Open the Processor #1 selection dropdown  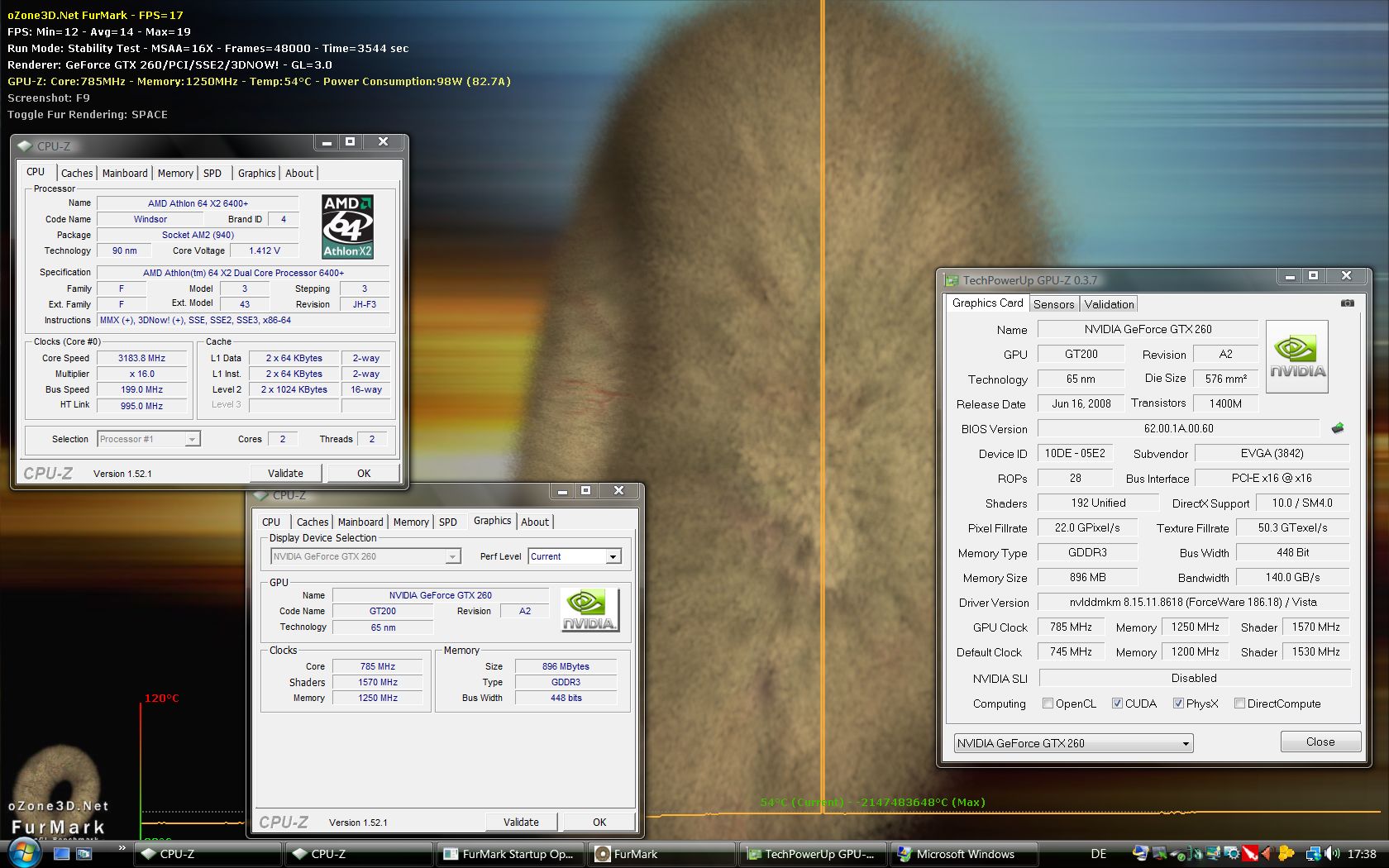coord(149,439)
